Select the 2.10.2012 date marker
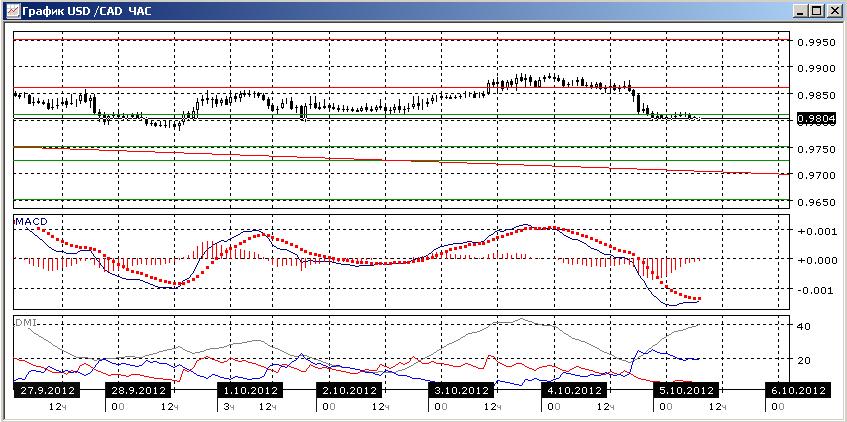The image size is (847, 422). click(351, 390)
